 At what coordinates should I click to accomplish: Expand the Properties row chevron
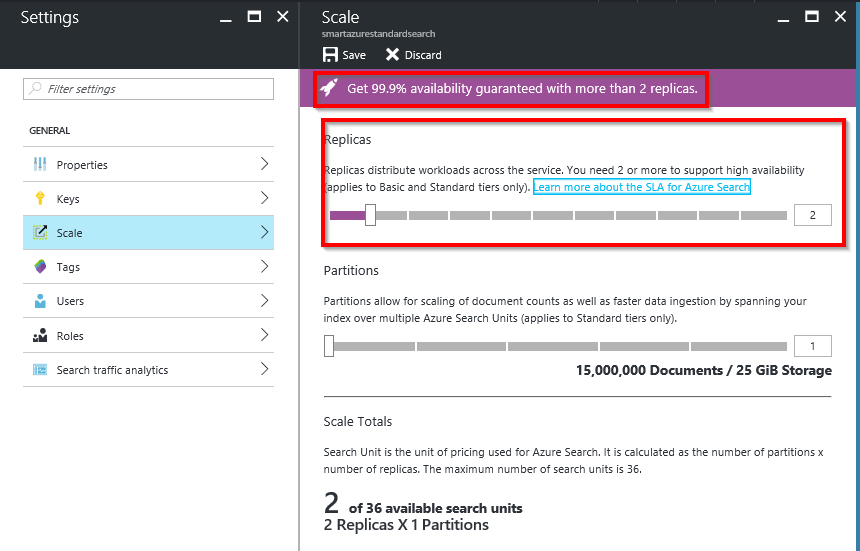264,165
